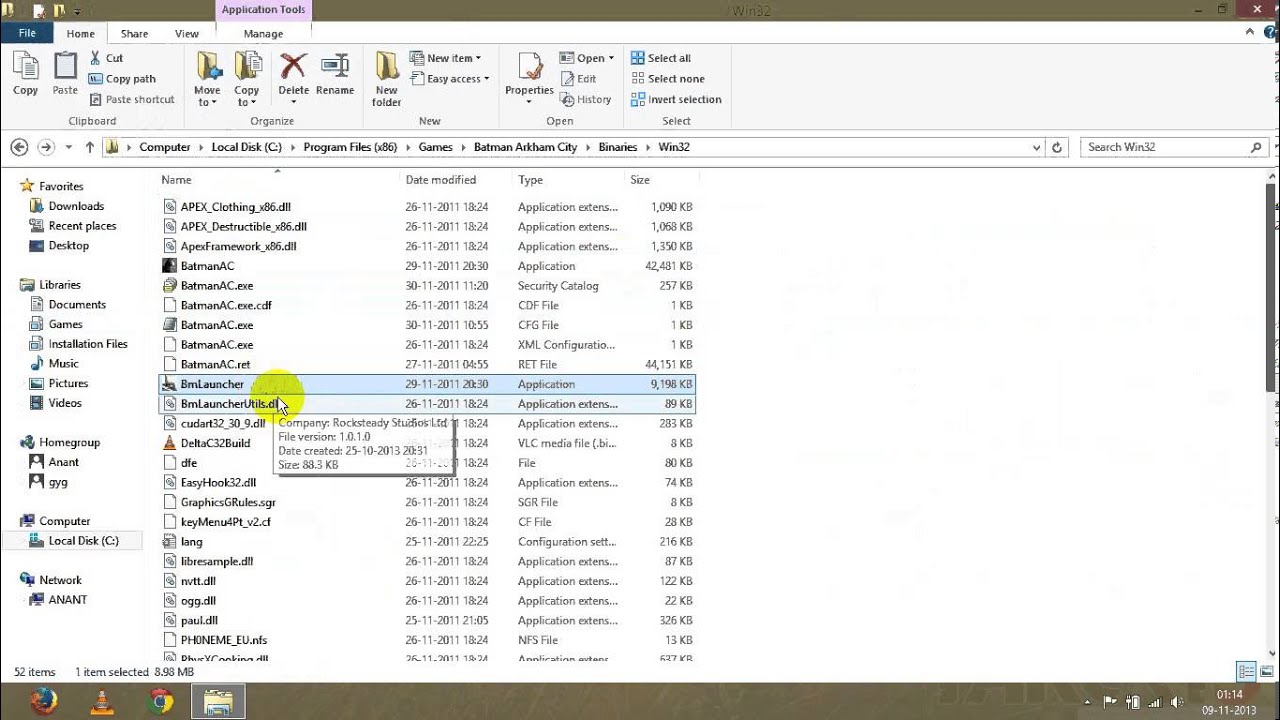The image size is (1280, 720).
Task: Select the BmLauncher application file
Action: 427,384
